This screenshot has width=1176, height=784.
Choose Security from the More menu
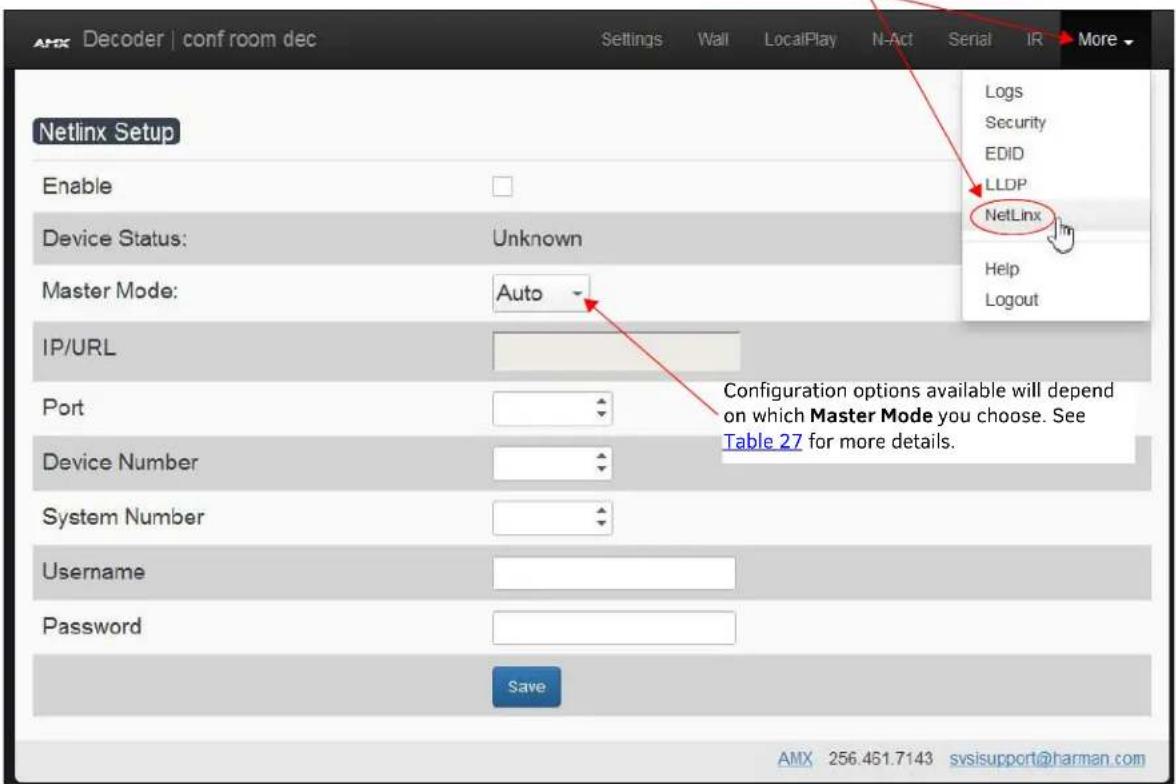pos(1015,122)
